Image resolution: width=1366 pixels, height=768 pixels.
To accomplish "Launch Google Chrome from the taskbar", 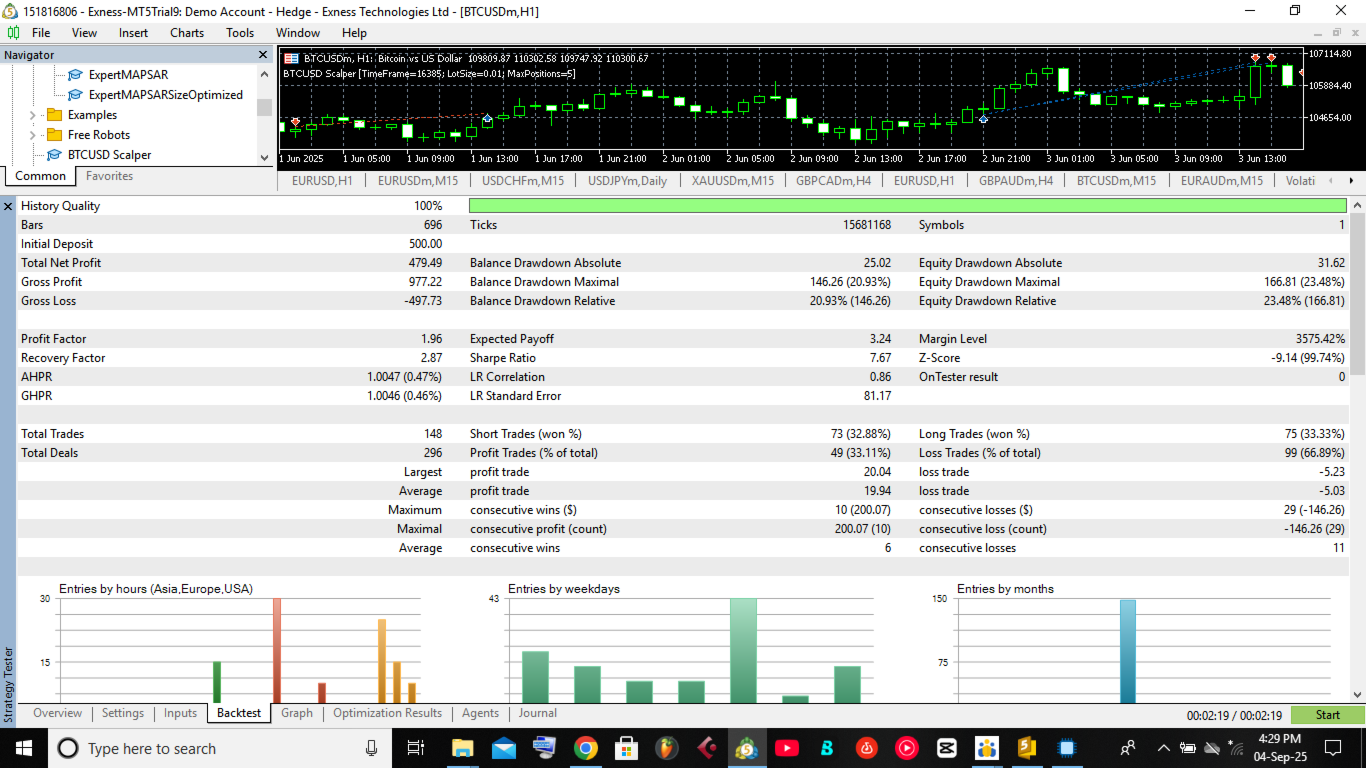I will (585, 748).
